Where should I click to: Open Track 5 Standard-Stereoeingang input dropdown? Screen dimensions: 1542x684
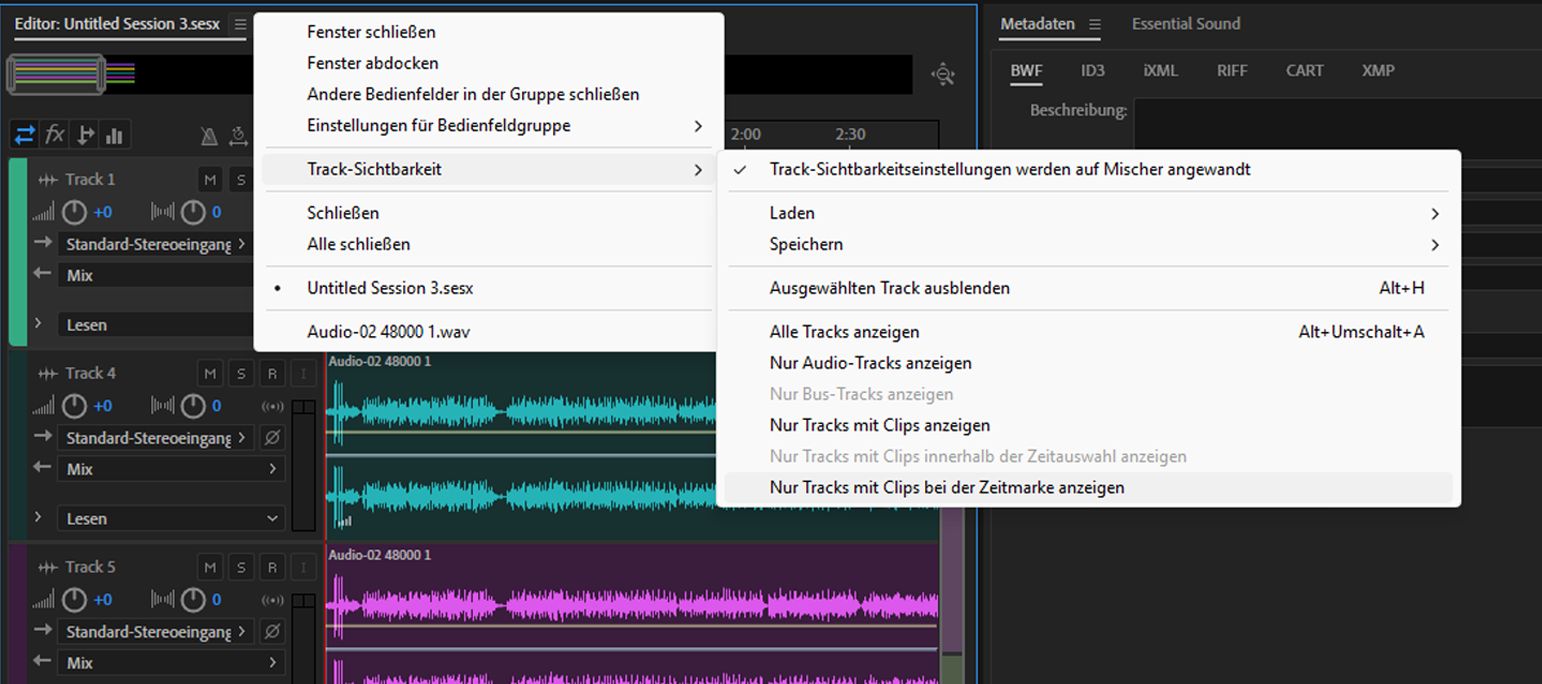(x=156, y=632)
